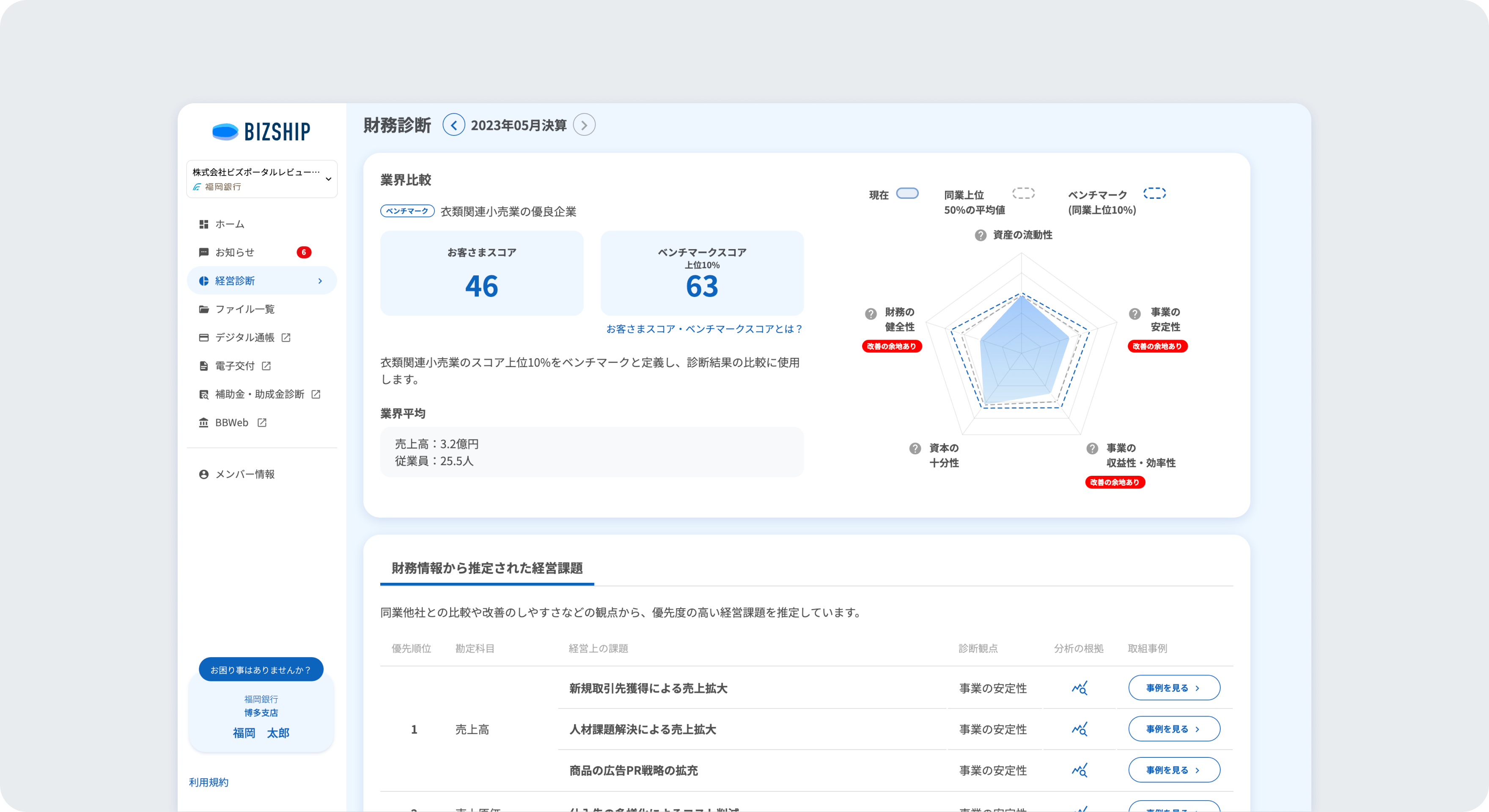Click the 電子交付 document icon

tap(203, 366)
